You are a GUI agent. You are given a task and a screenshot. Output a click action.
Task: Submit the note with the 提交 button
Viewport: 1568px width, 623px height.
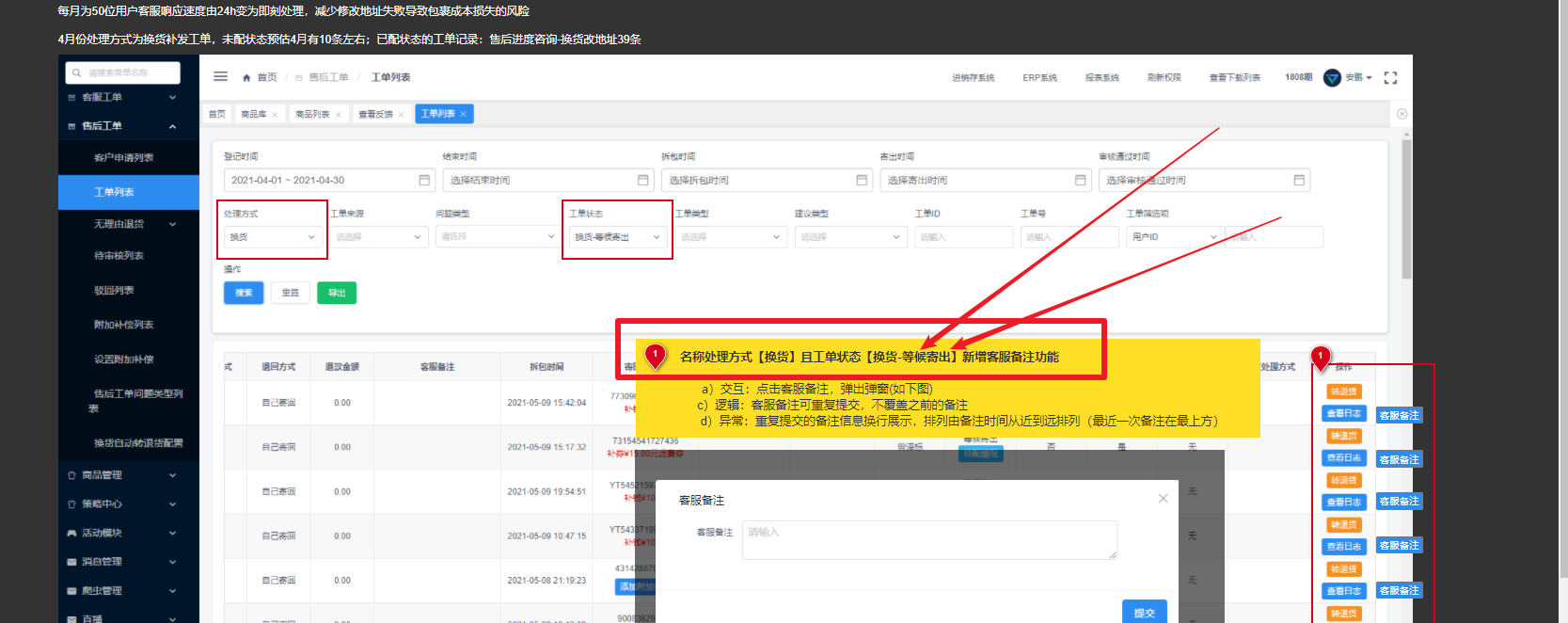point(1145,612)
